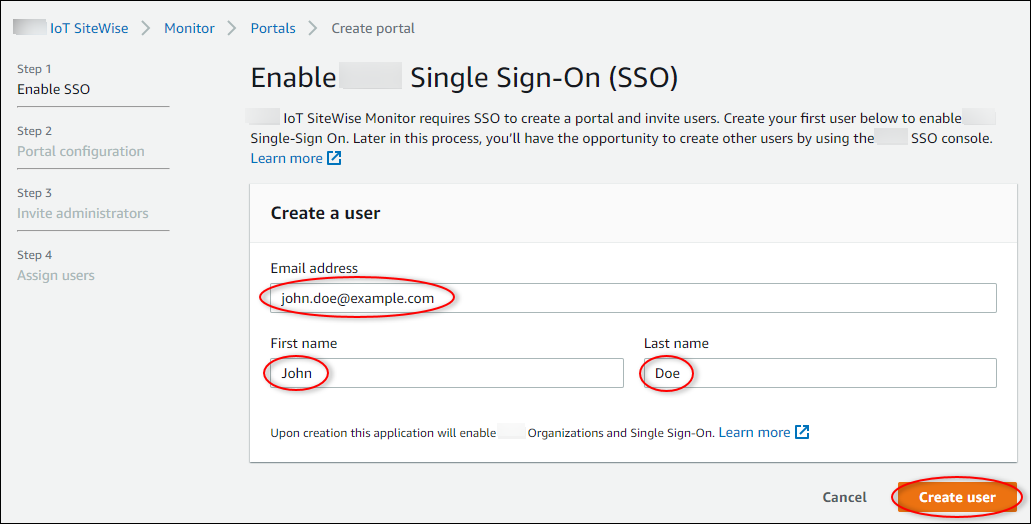Image resolution: width=1031 pixels, height=524 pixels.
Task: Click into the Last name field
Action: click(x=819, y=373)
